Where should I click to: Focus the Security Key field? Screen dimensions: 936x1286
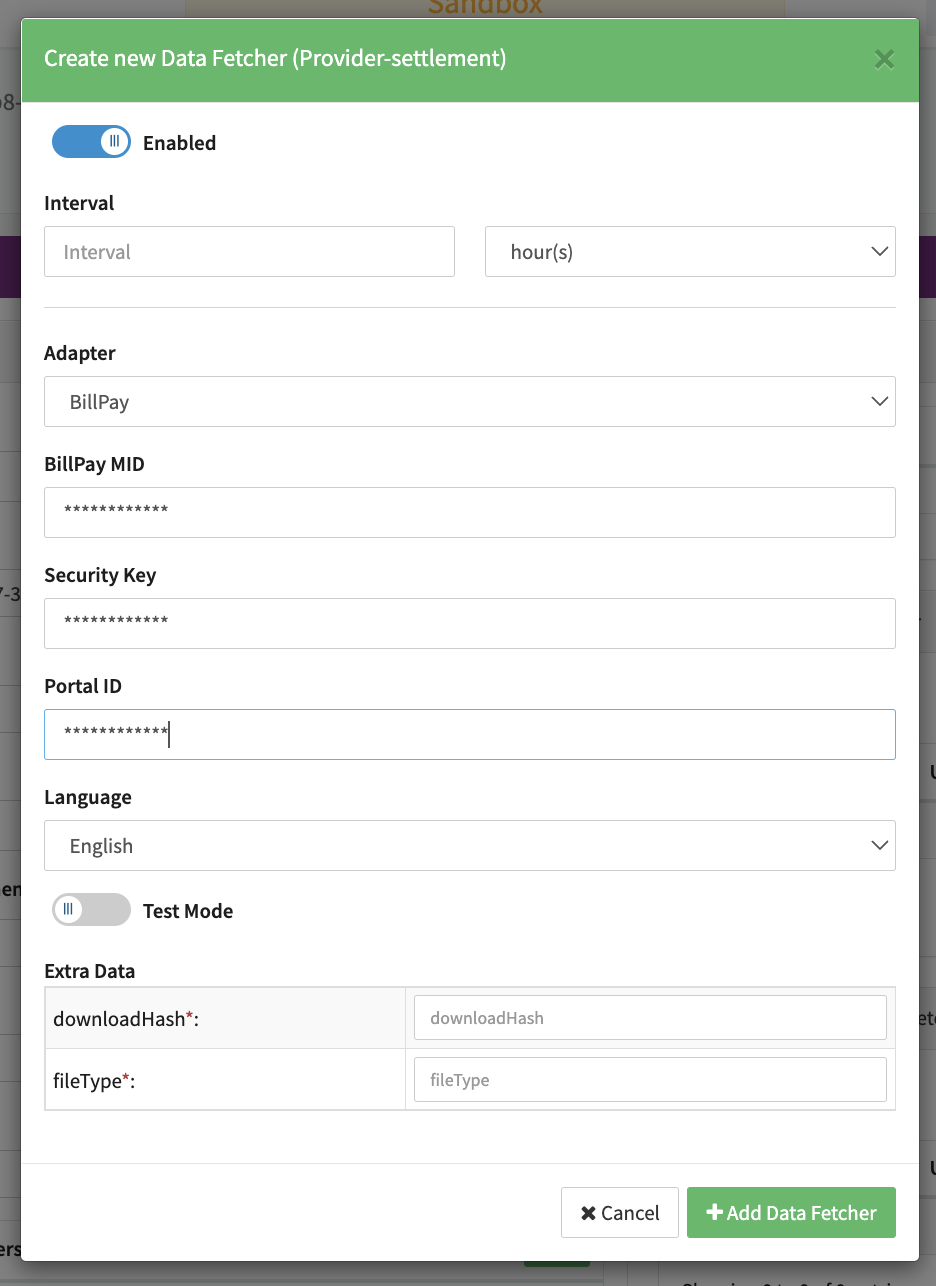pos(469,623)
